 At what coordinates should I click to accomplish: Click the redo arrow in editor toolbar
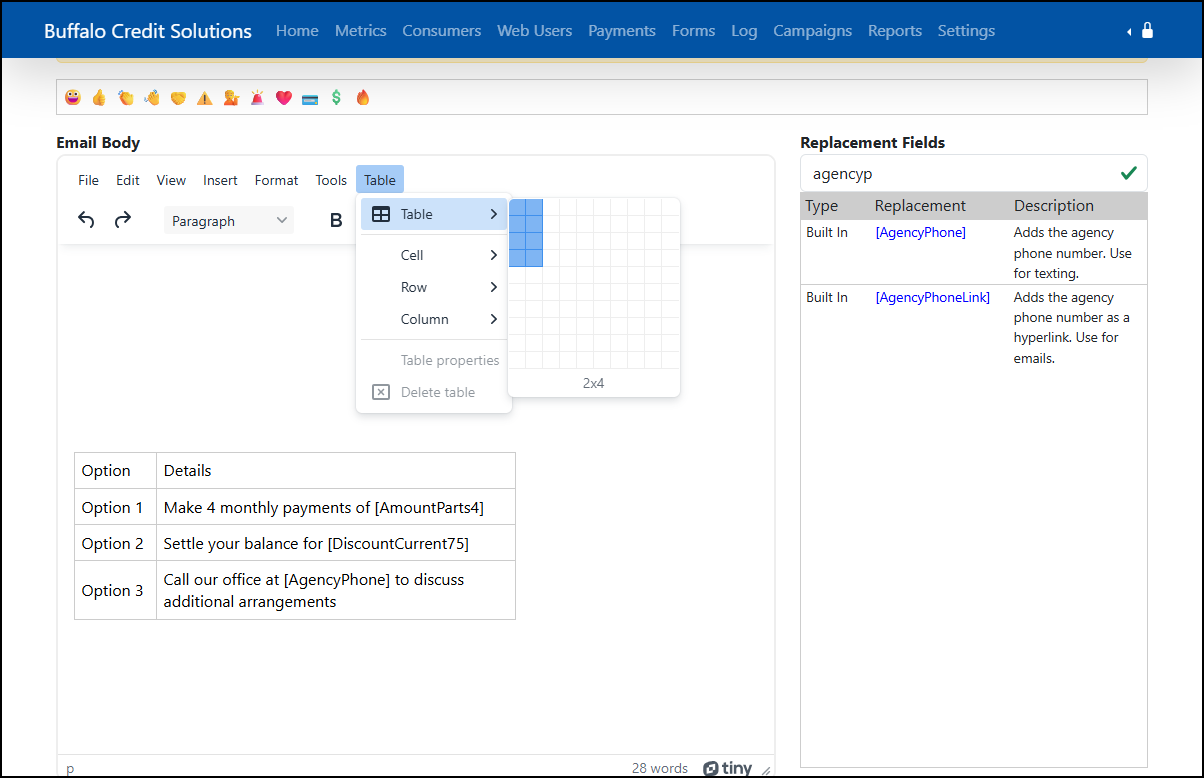(x=122, y=220)
